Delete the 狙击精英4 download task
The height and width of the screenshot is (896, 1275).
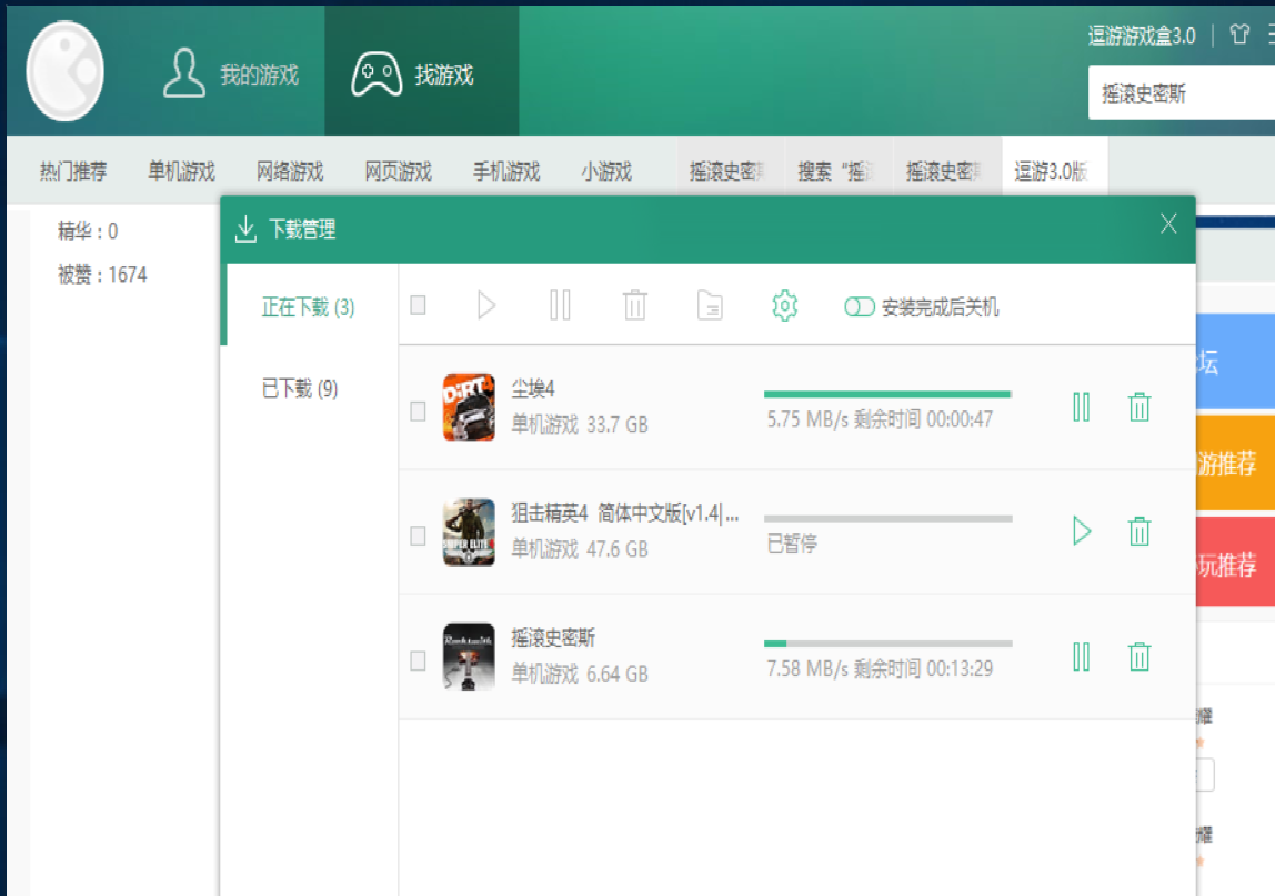pyautogui.click(x=1139, y=531)
